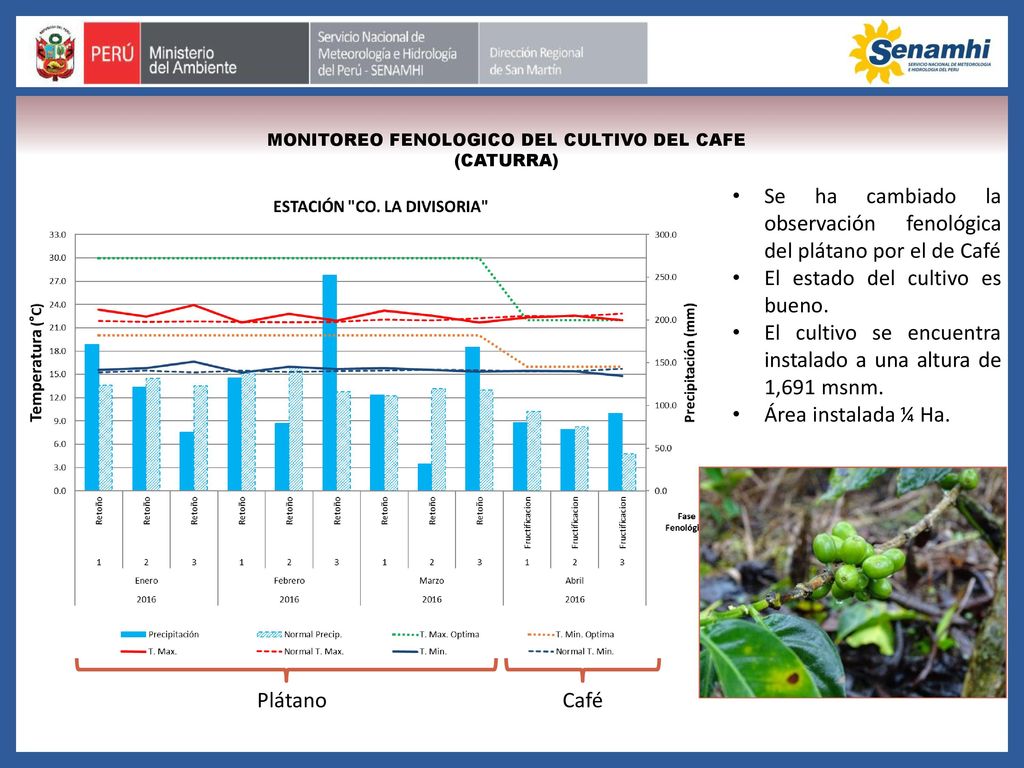Click the Abril month label

pyautogui.click(x=575, y=581)
